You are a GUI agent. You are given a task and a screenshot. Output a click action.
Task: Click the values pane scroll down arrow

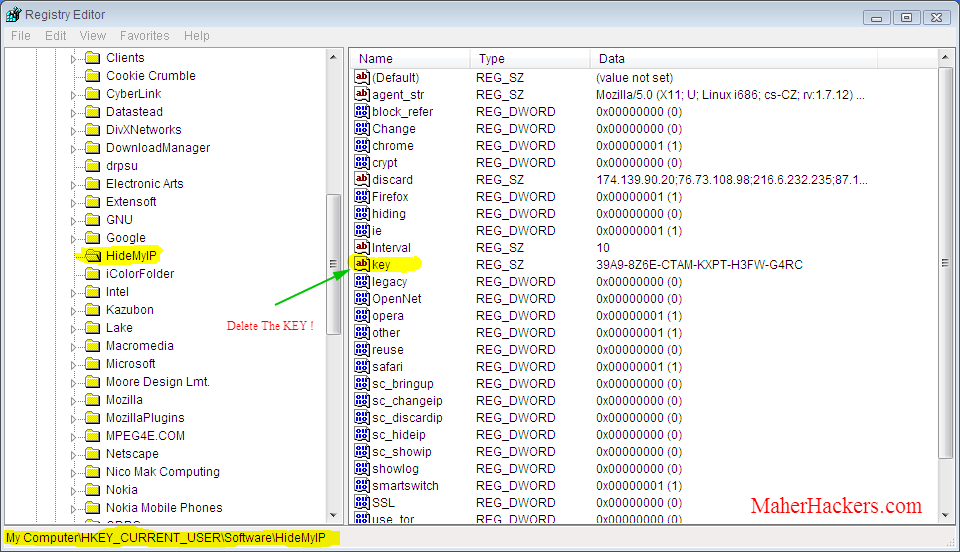point(945,515)
